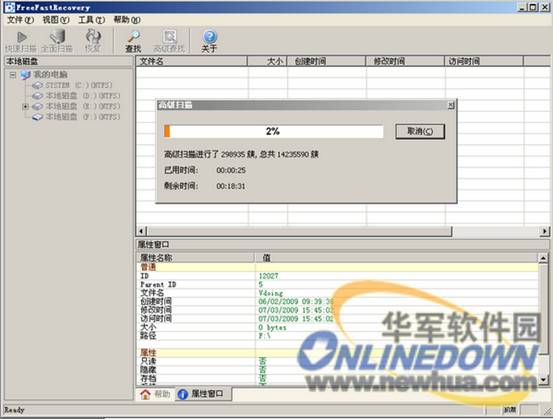553x419 pixels.
Task: Sort by the 创建时间 column header
Action: tap(327, 61)
